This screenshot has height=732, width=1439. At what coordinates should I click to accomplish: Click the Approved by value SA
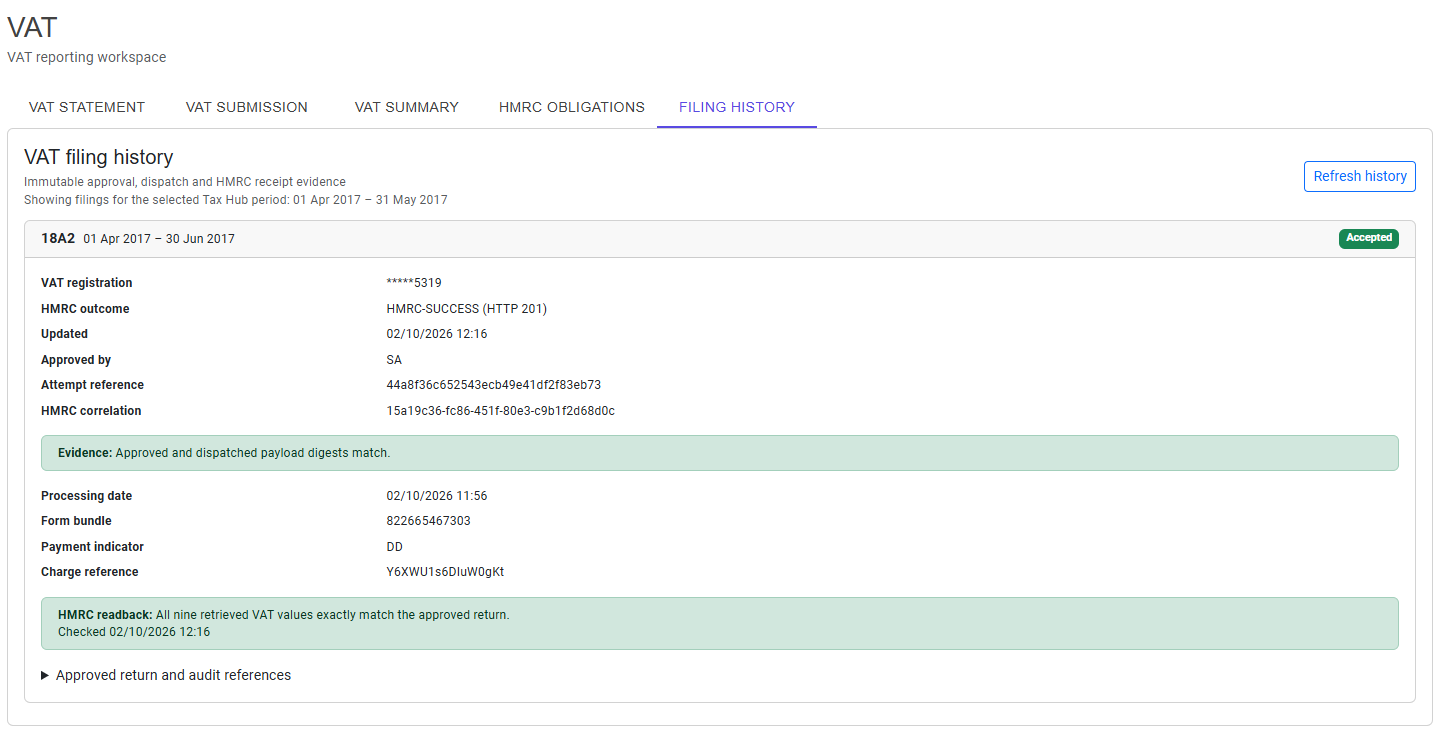[x=394, y=360]
